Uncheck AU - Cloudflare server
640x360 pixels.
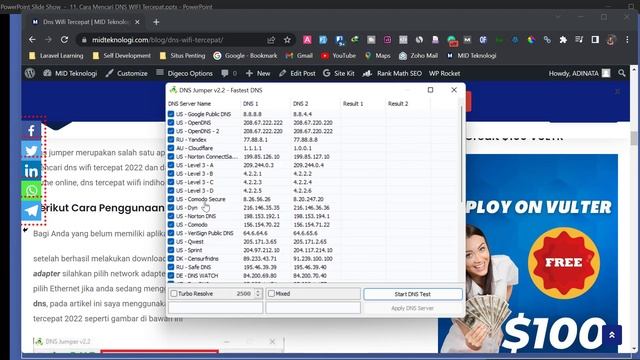(171, 148)
